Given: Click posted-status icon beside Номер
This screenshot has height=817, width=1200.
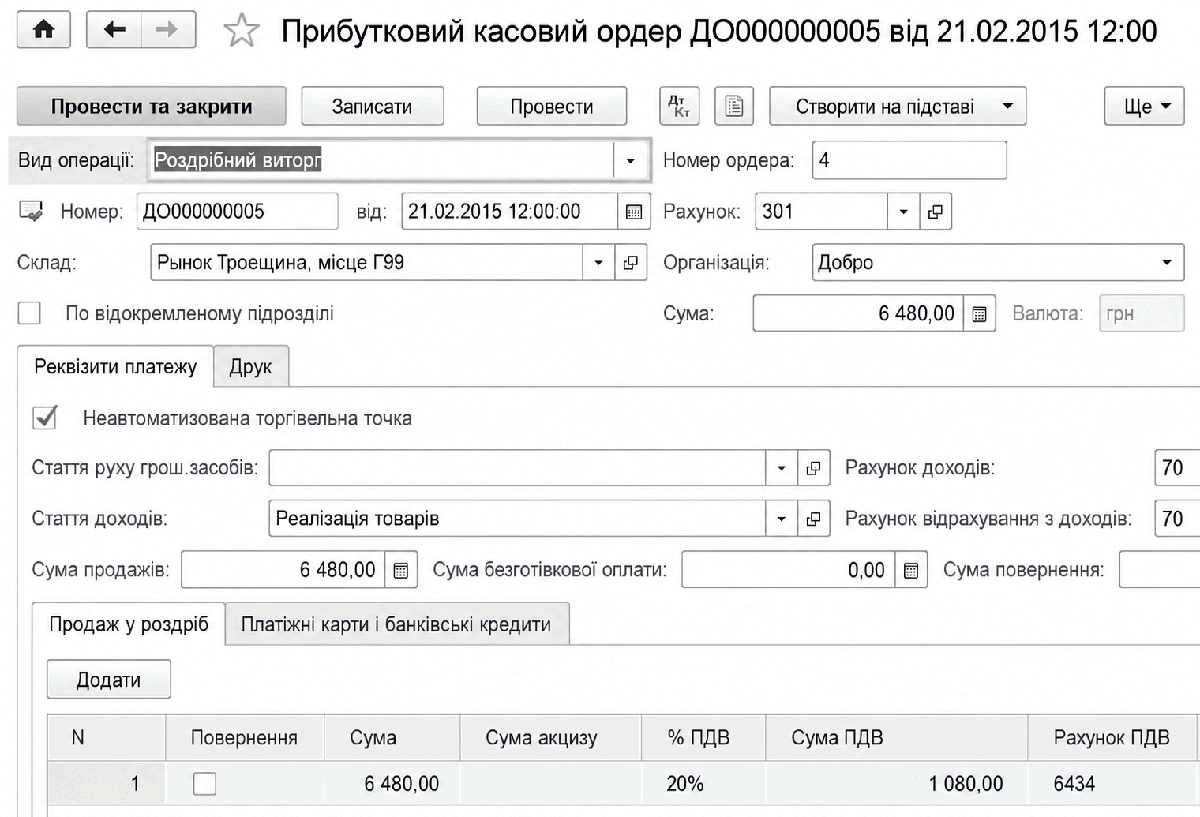Looking at the screenshot, I should (32, 211).
